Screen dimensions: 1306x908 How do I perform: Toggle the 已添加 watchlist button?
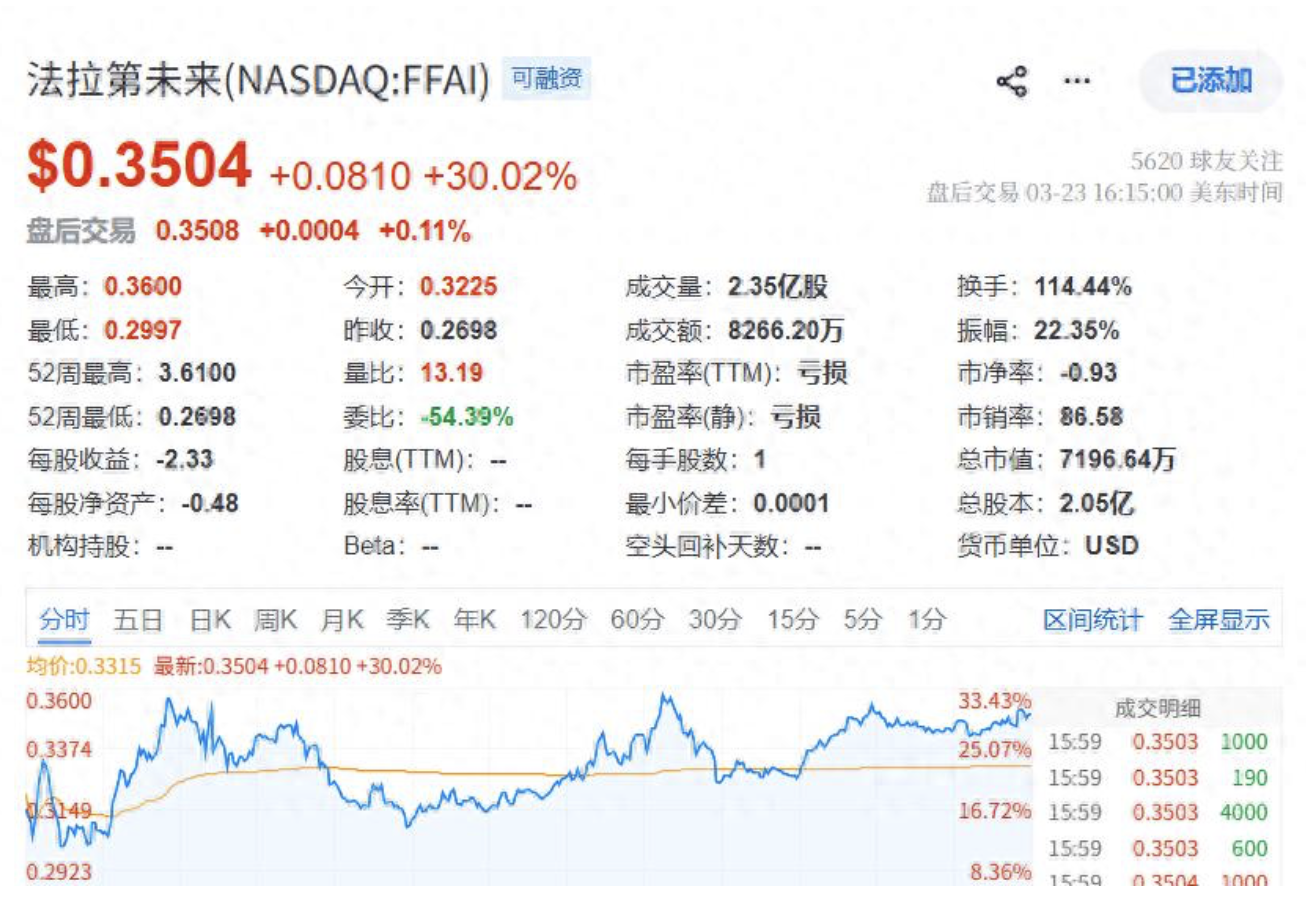click(x=1210, y=81)
